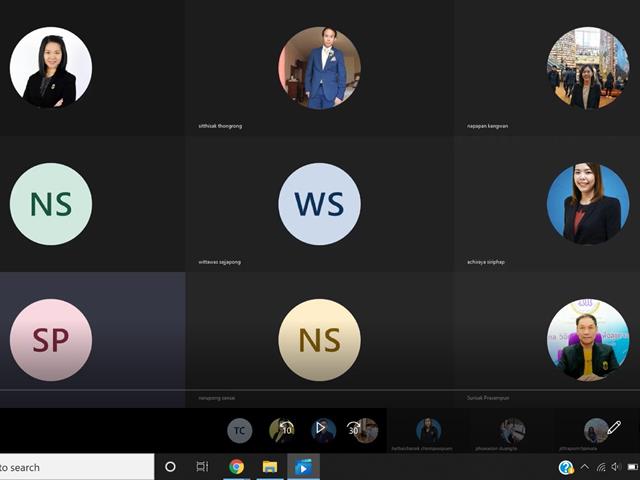
Task: Click the Movies & TV taskbar icon
Action: (x=303, y=467)
